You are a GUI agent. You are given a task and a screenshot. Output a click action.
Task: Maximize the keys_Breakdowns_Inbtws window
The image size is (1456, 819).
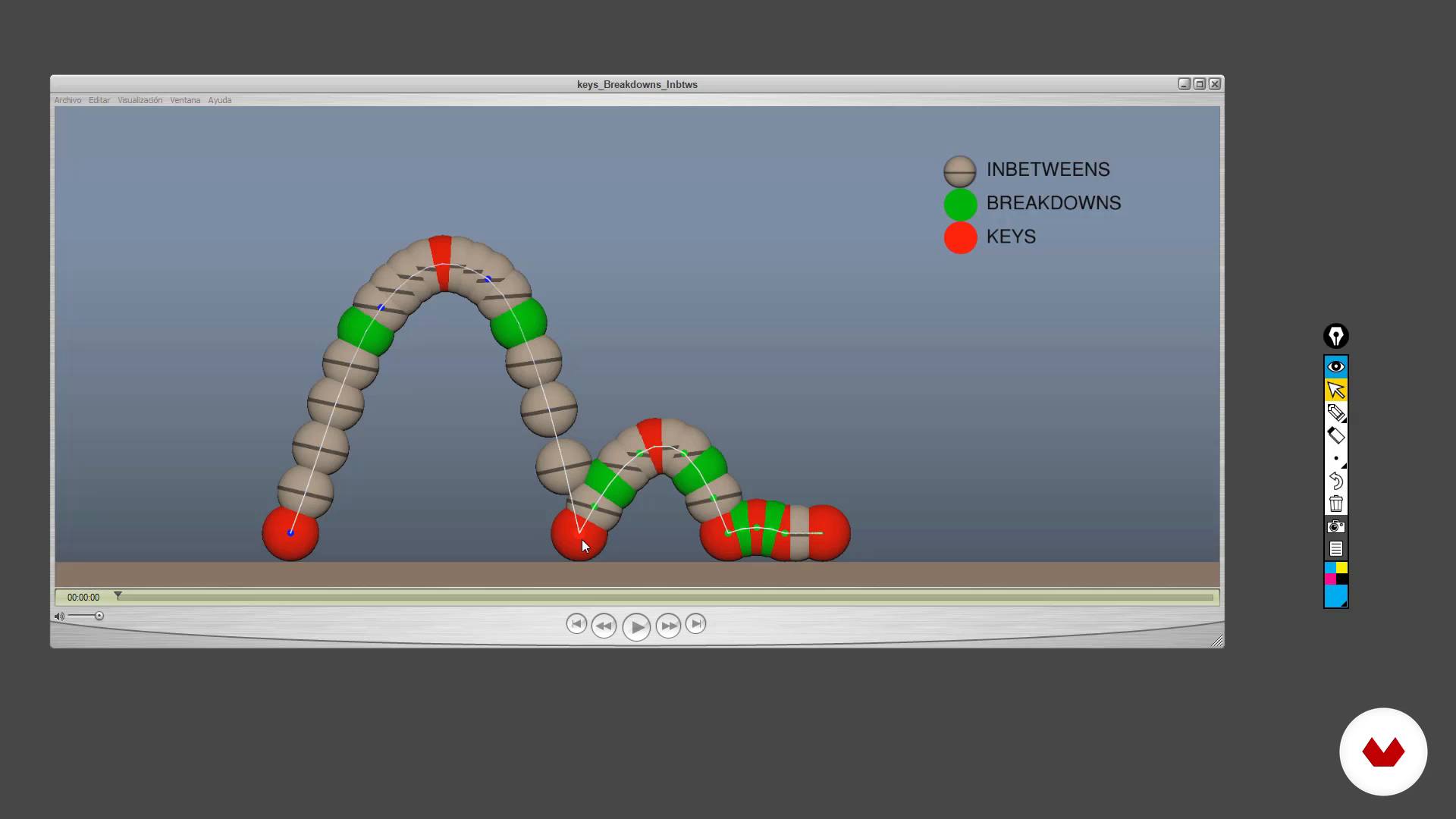click(1200, 84)
